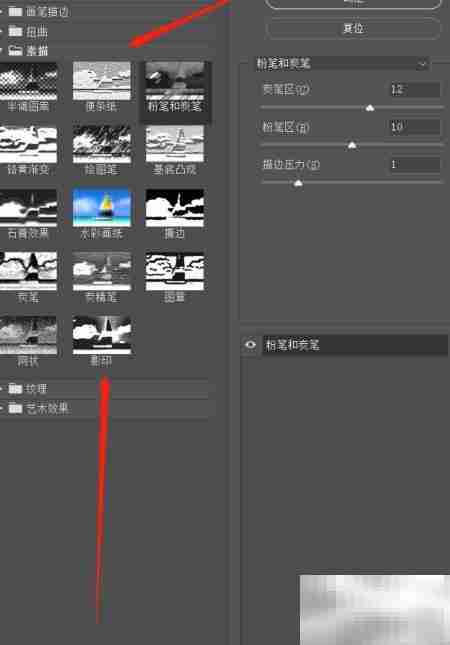Click the 粉笔区 slider handle

pyautogui.click(x=352, y=145)
